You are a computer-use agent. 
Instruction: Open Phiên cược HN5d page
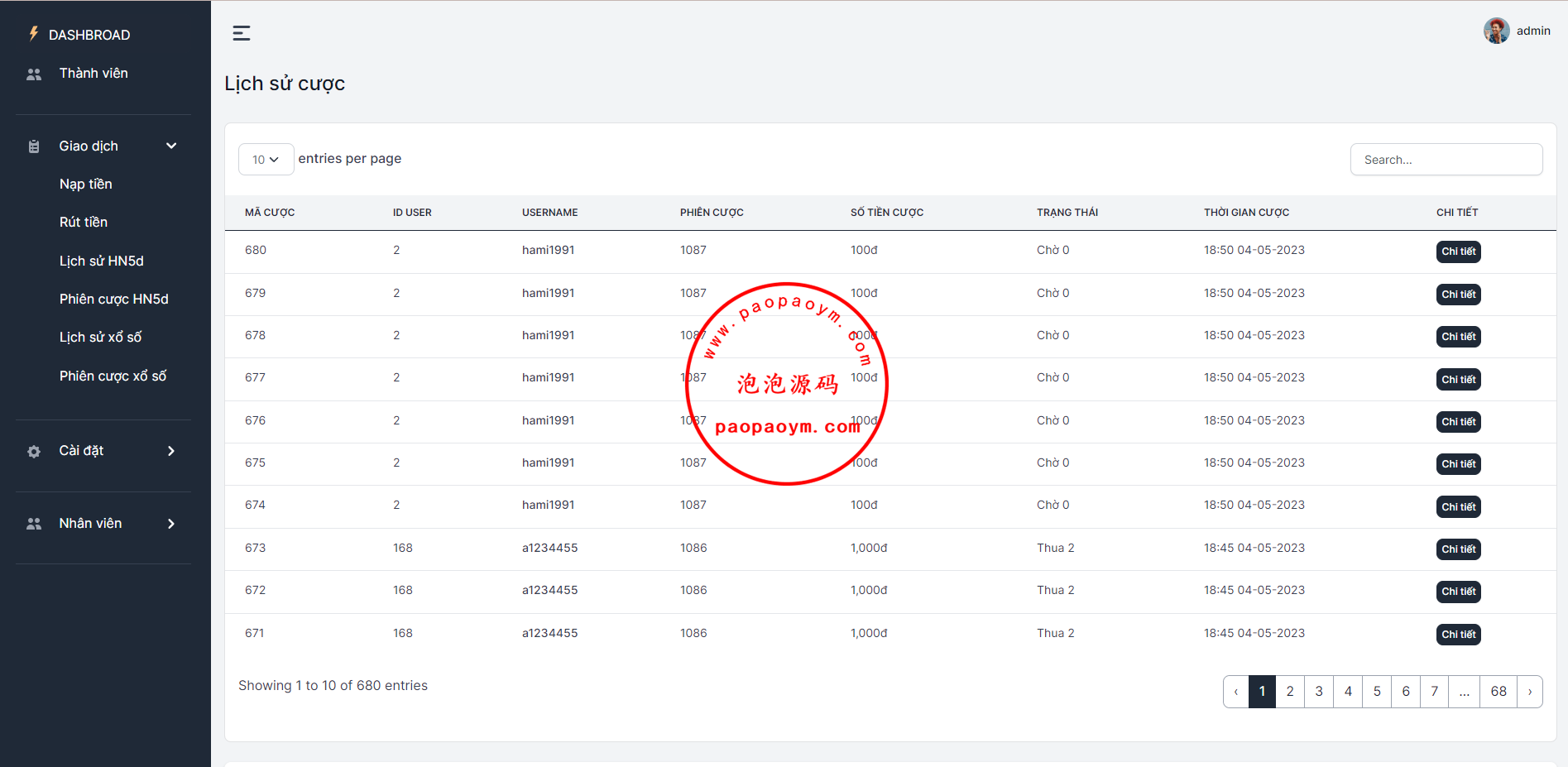114,299
